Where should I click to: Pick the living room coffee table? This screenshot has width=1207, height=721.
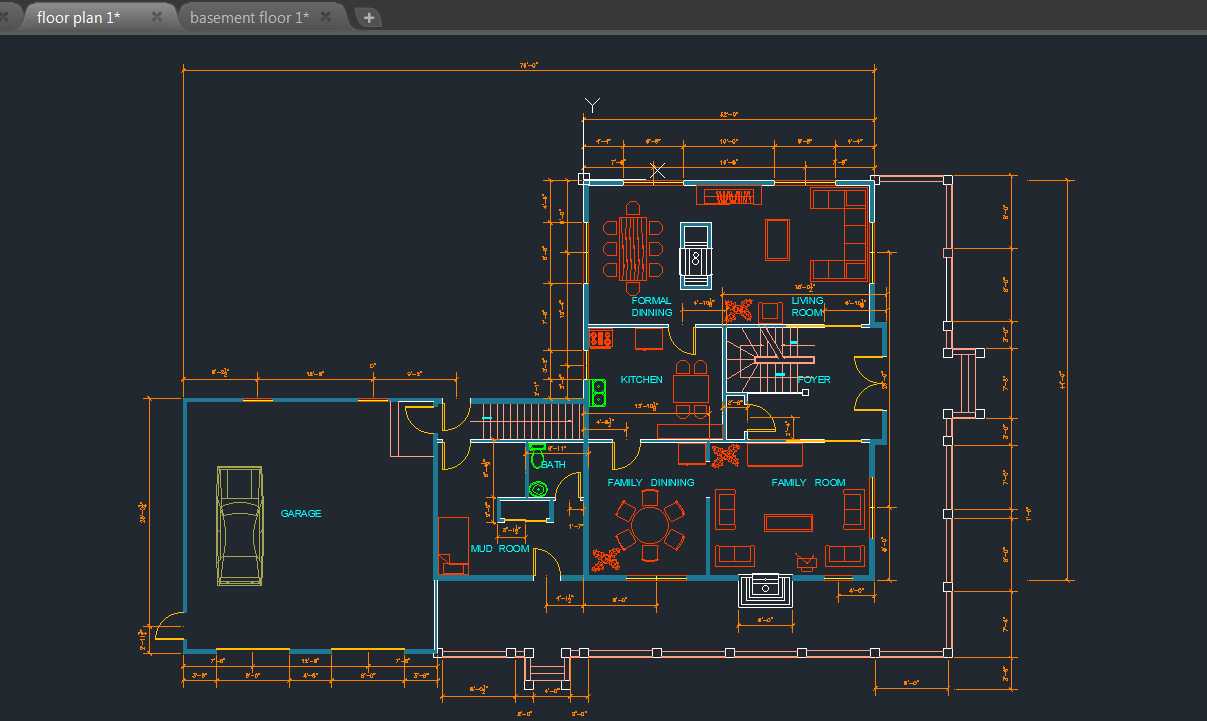pyautogui.click(x=777, y=240)
